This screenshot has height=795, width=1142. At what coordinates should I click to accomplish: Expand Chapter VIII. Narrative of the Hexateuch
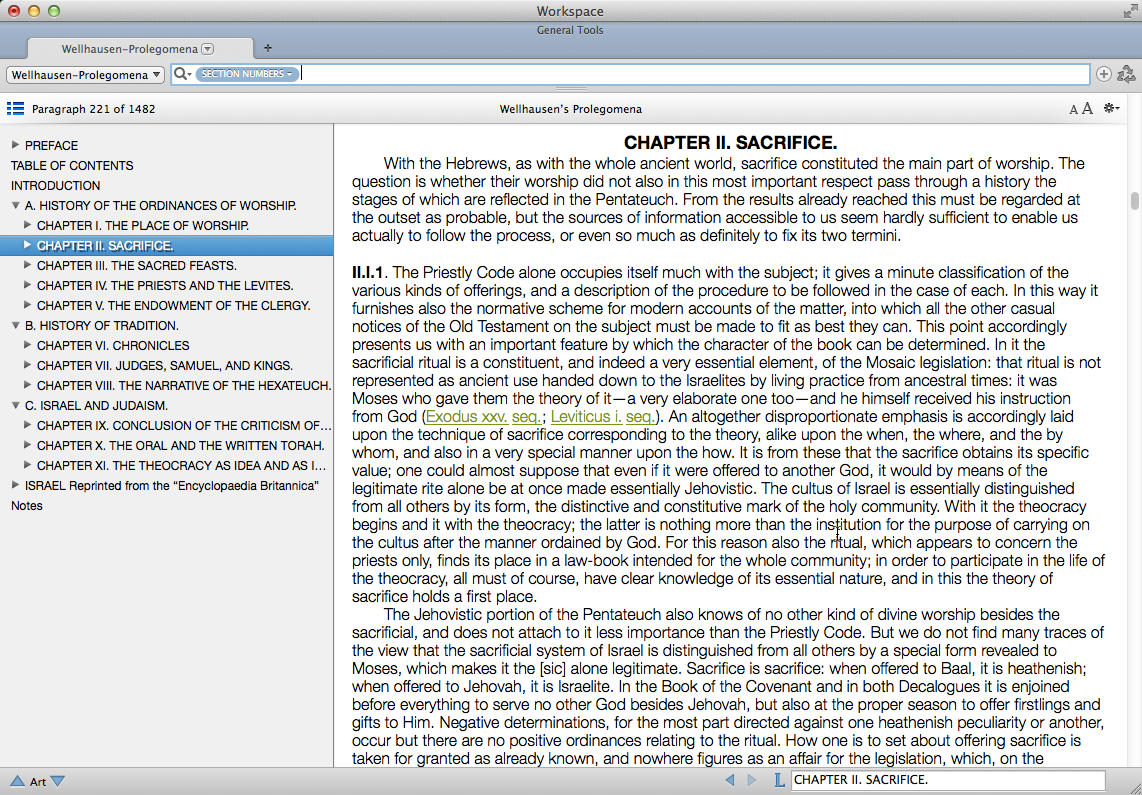[28, 385]
